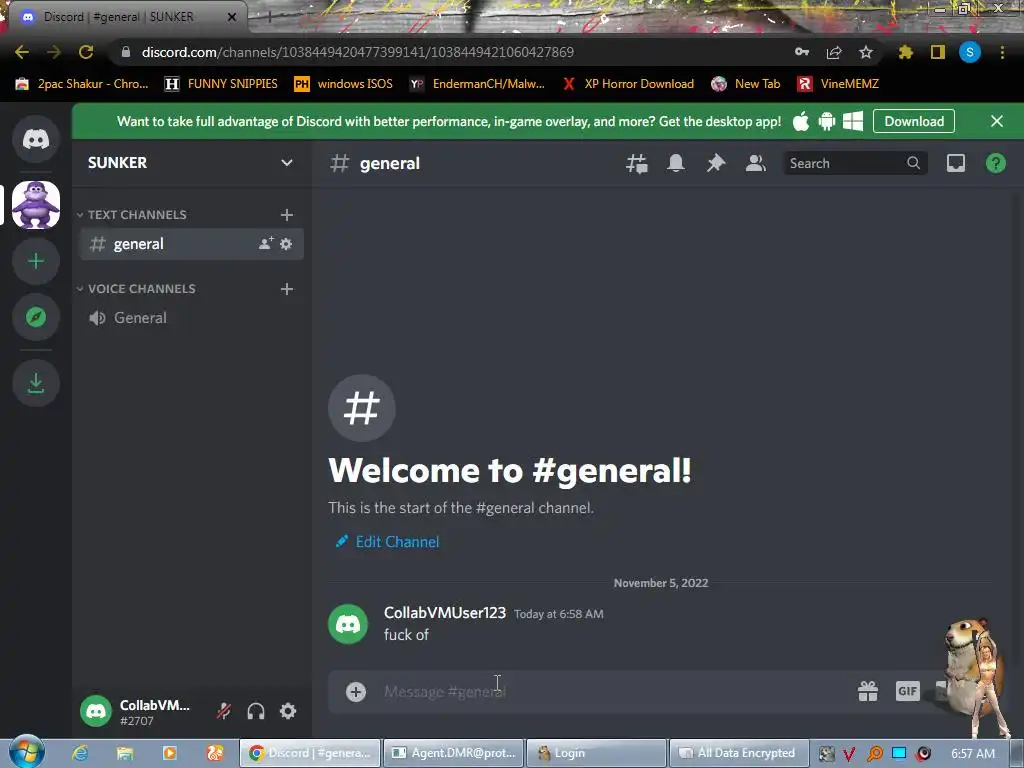Open Discord home direct messages icon
Image resolution: width=1024 pixels, height=768 pixels.
(x=36, y=139)
